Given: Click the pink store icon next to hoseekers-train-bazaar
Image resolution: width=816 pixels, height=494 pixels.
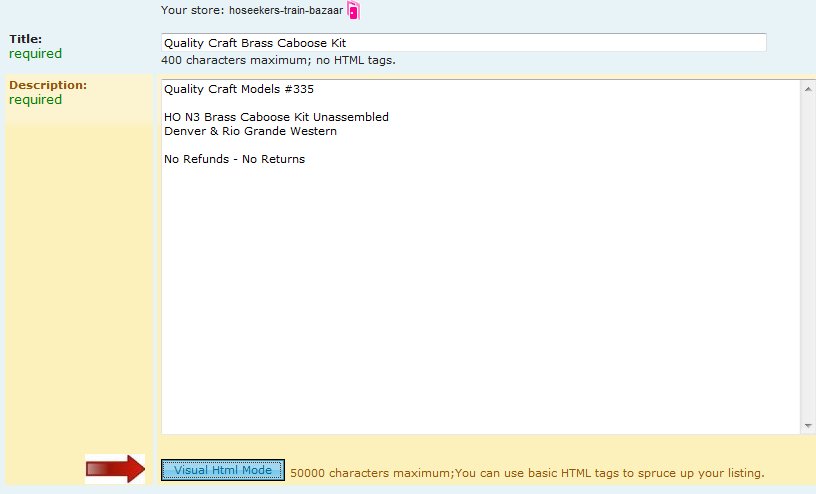Looking at the screenshot, I should (354, 10).
